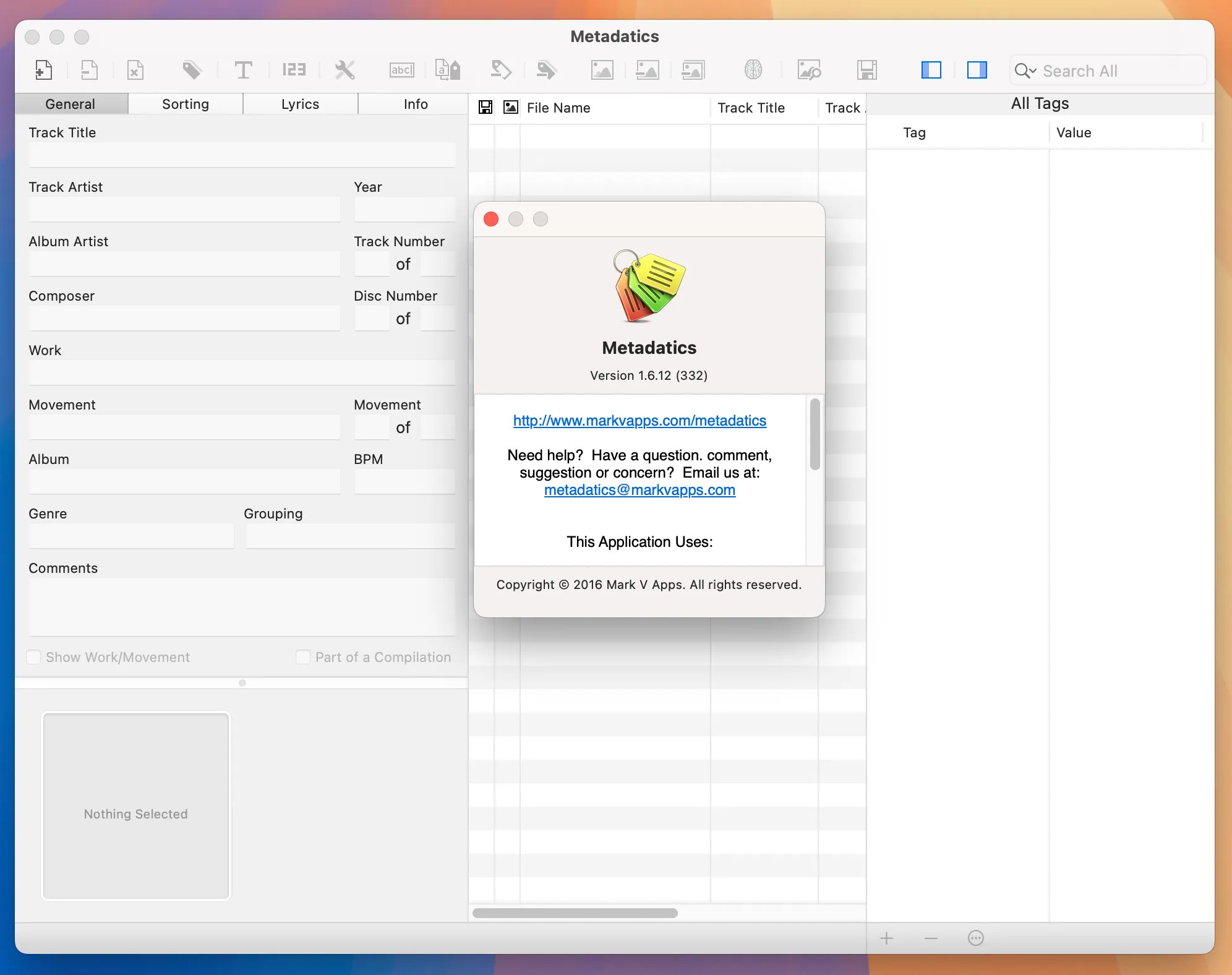Click the brain lookup toolbar icon
This screenshot has width=1232, height=975.
tap(753, 70)
